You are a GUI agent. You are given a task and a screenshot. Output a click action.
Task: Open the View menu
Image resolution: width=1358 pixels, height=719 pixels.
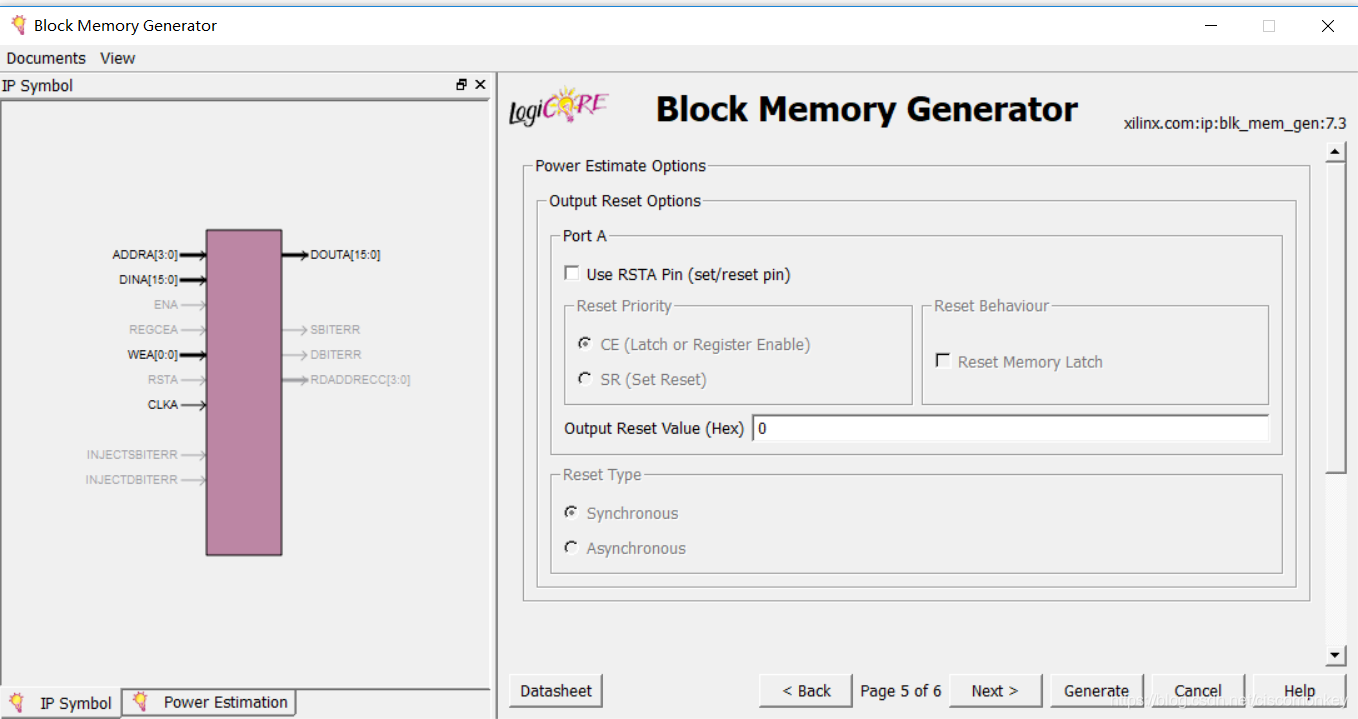pos(117,58)
